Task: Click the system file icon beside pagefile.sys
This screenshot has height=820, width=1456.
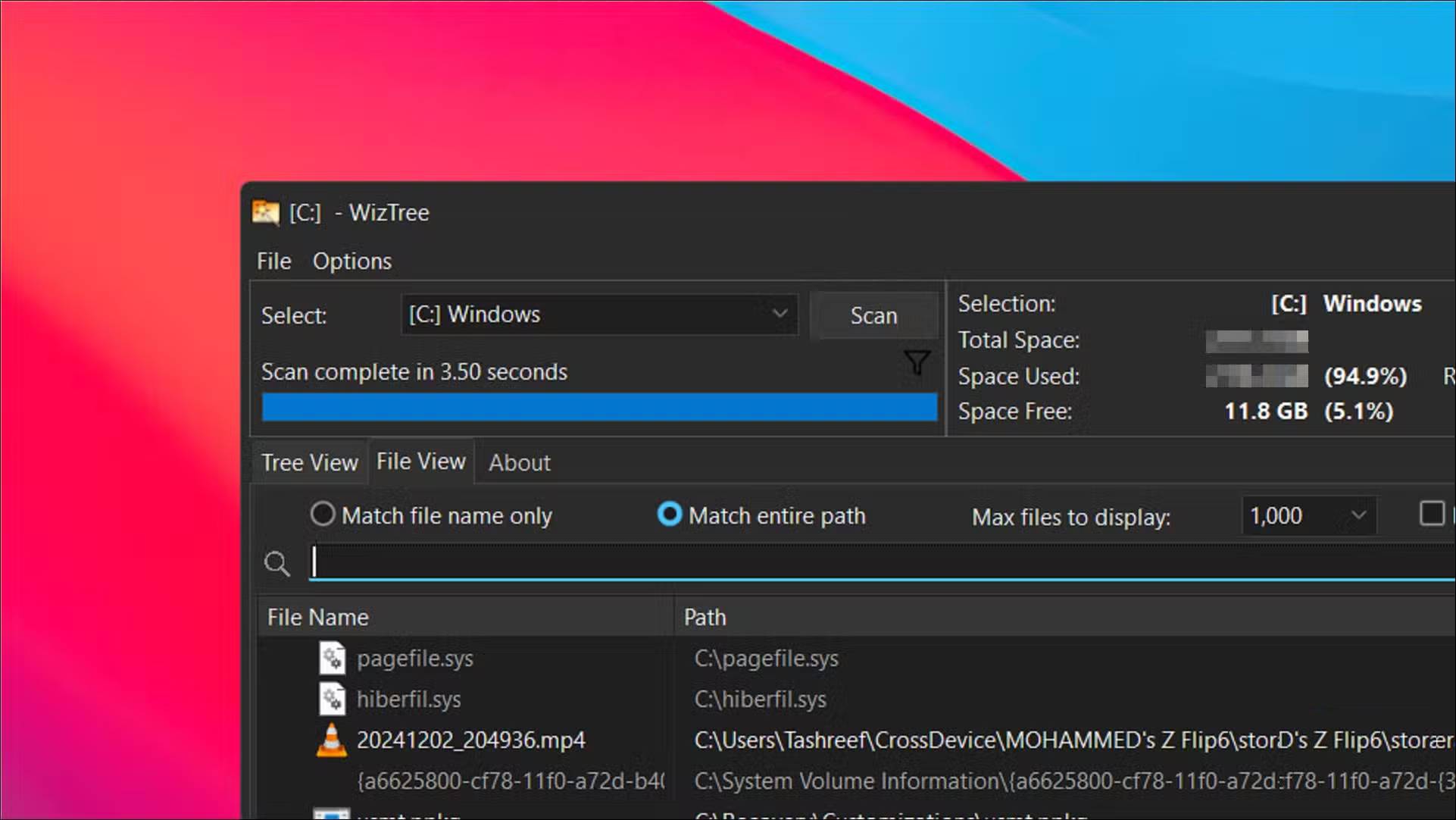Action: point(332,659)
